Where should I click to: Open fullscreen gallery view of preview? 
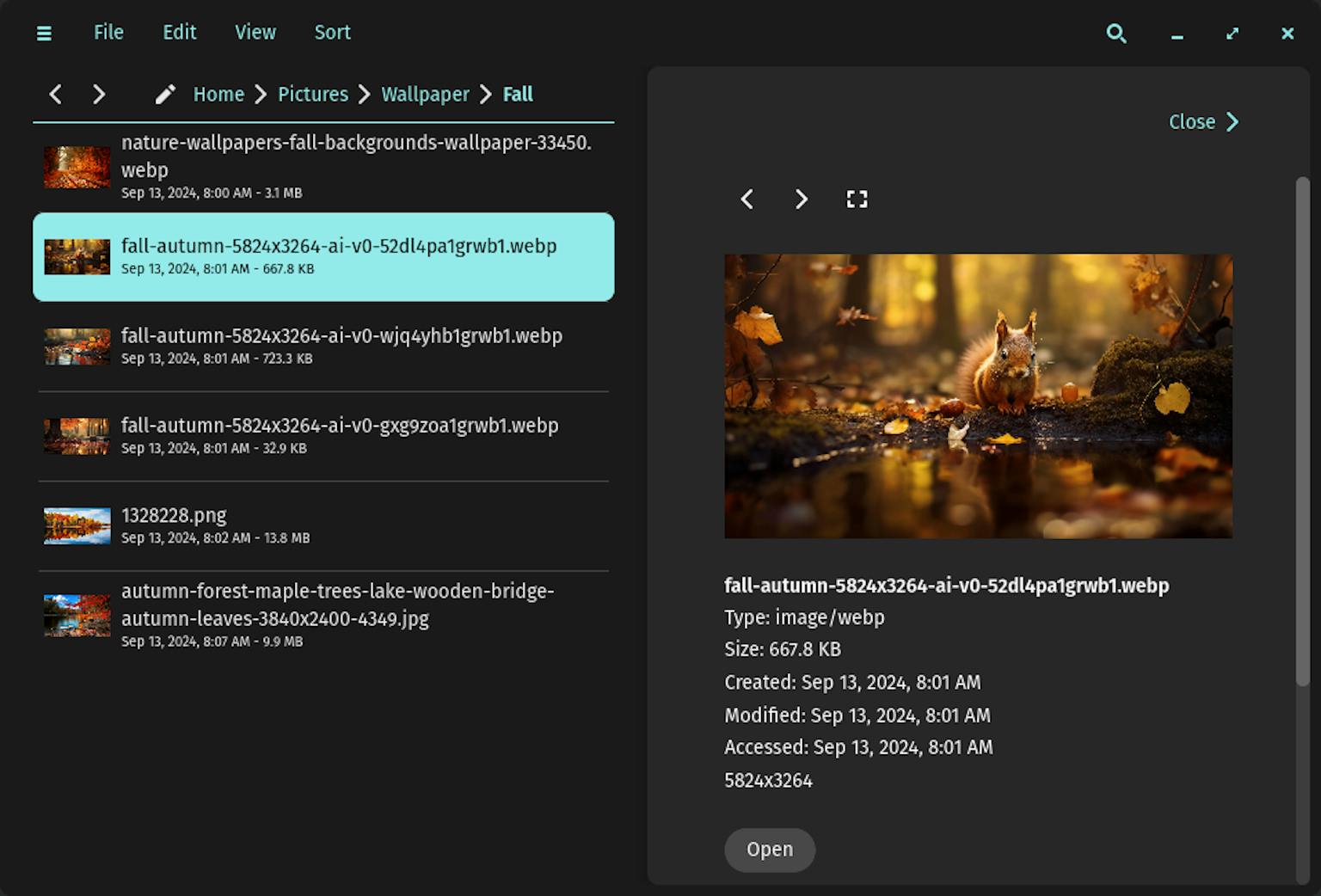(857, 199)
